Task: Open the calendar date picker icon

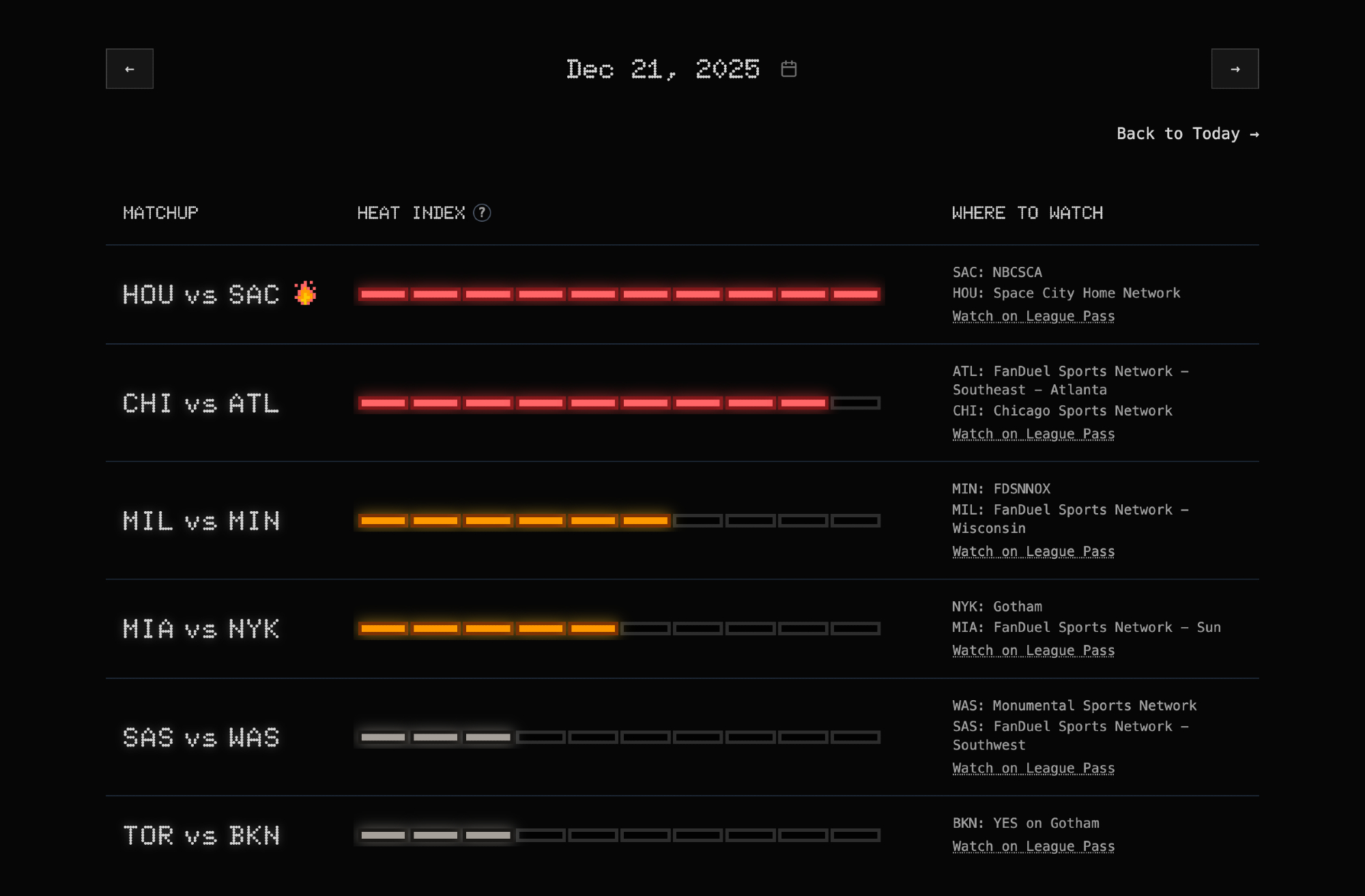Action: point(789,69)
